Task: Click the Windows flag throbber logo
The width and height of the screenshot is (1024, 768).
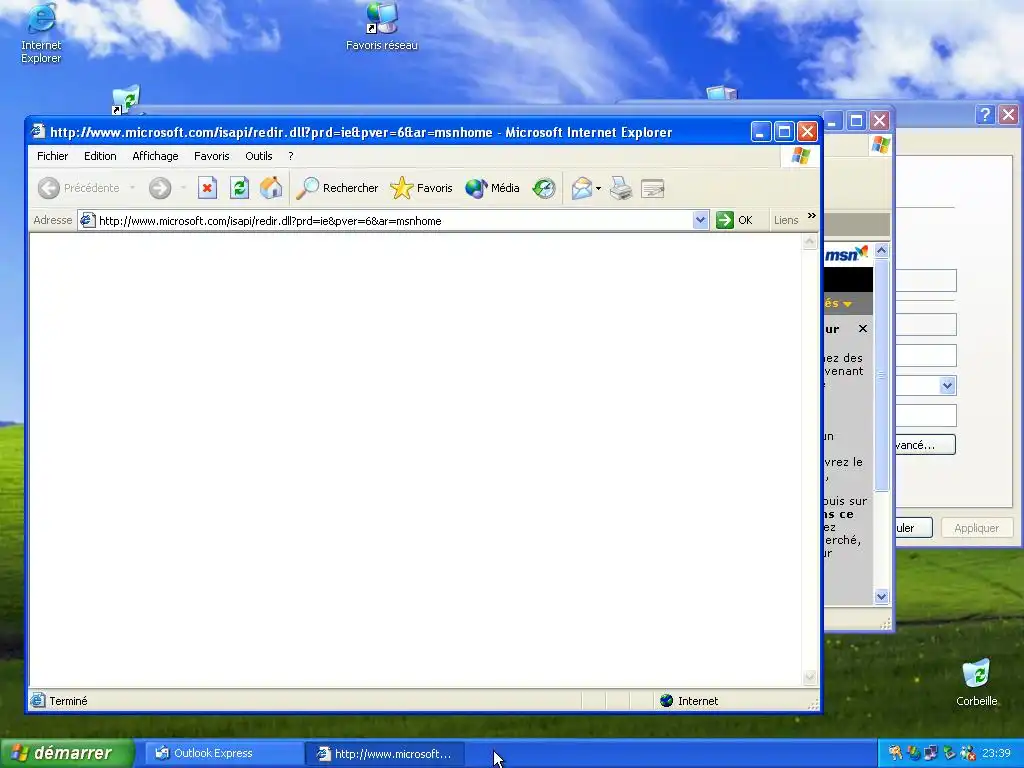Action: coord(801,156)
